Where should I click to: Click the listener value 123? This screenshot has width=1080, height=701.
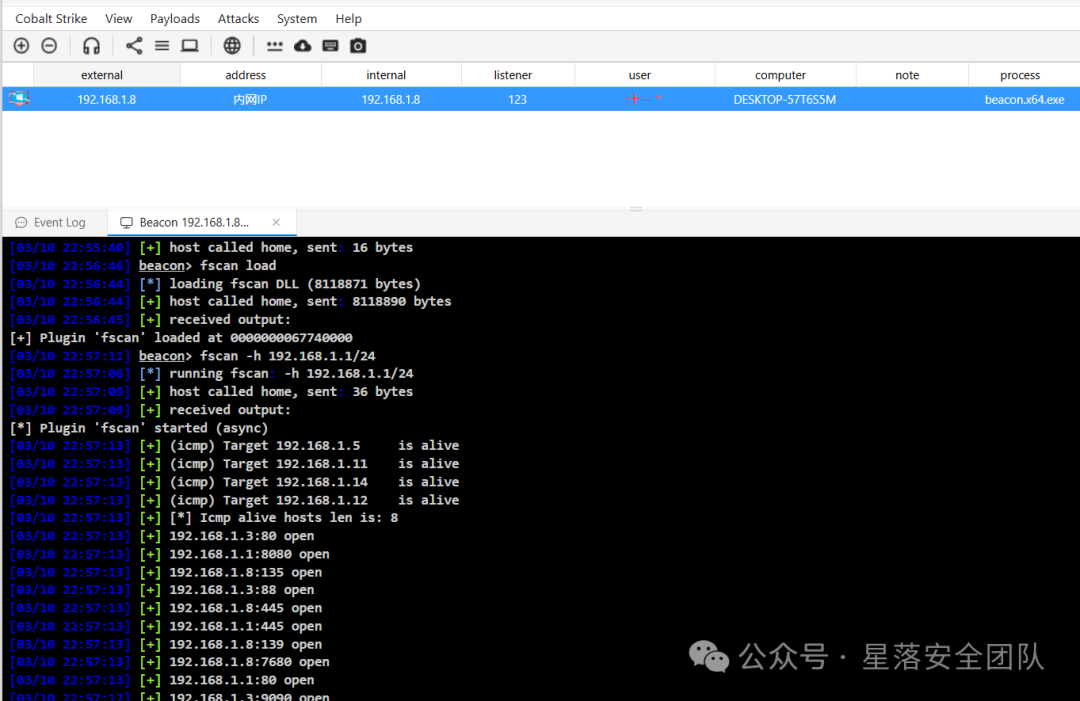(x=517, y=99)
